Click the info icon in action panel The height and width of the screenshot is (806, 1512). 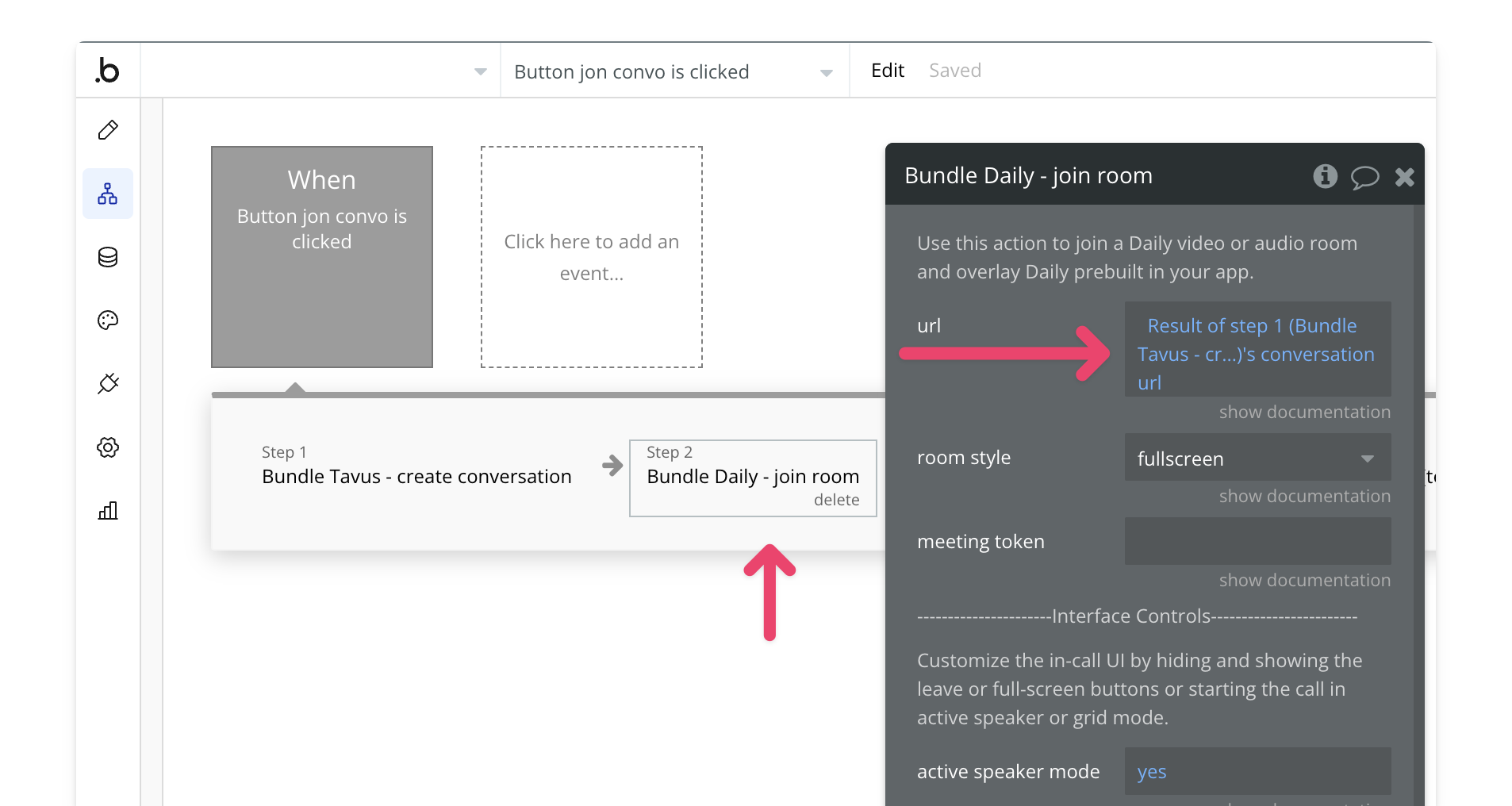click(x=1325, y=176)
